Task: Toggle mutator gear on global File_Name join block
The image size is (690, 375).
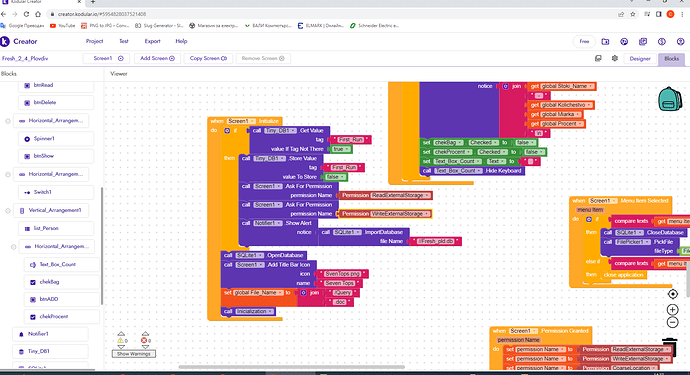Action: point(304,293)
